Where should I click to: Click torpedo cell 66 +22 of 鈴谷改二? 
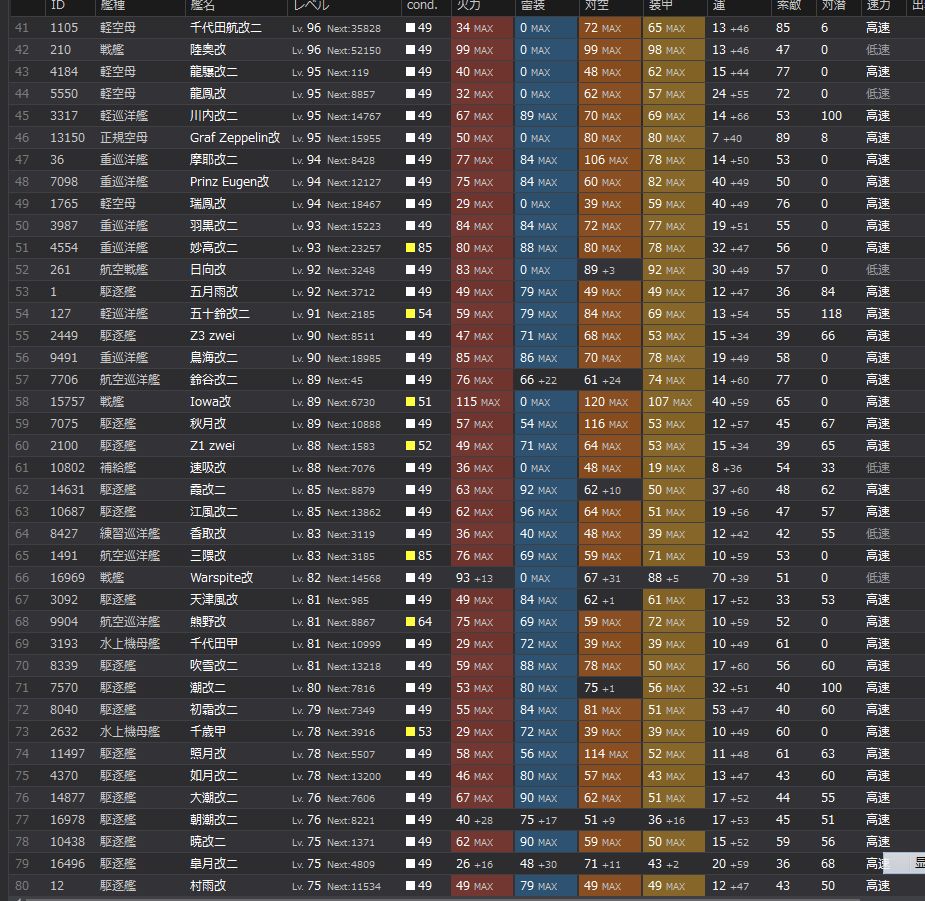pyautogui.click(x=546, y=380)
